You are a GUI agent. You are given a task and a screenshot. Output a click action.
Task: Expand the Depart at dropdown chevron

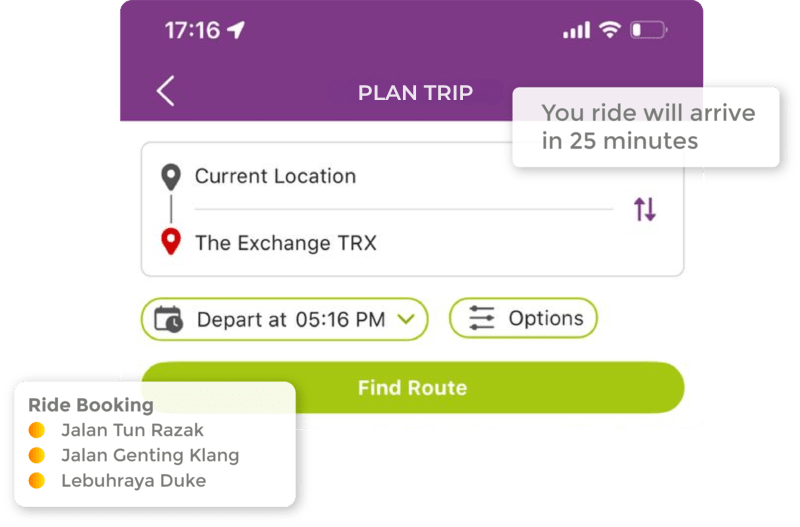point(406,320)
